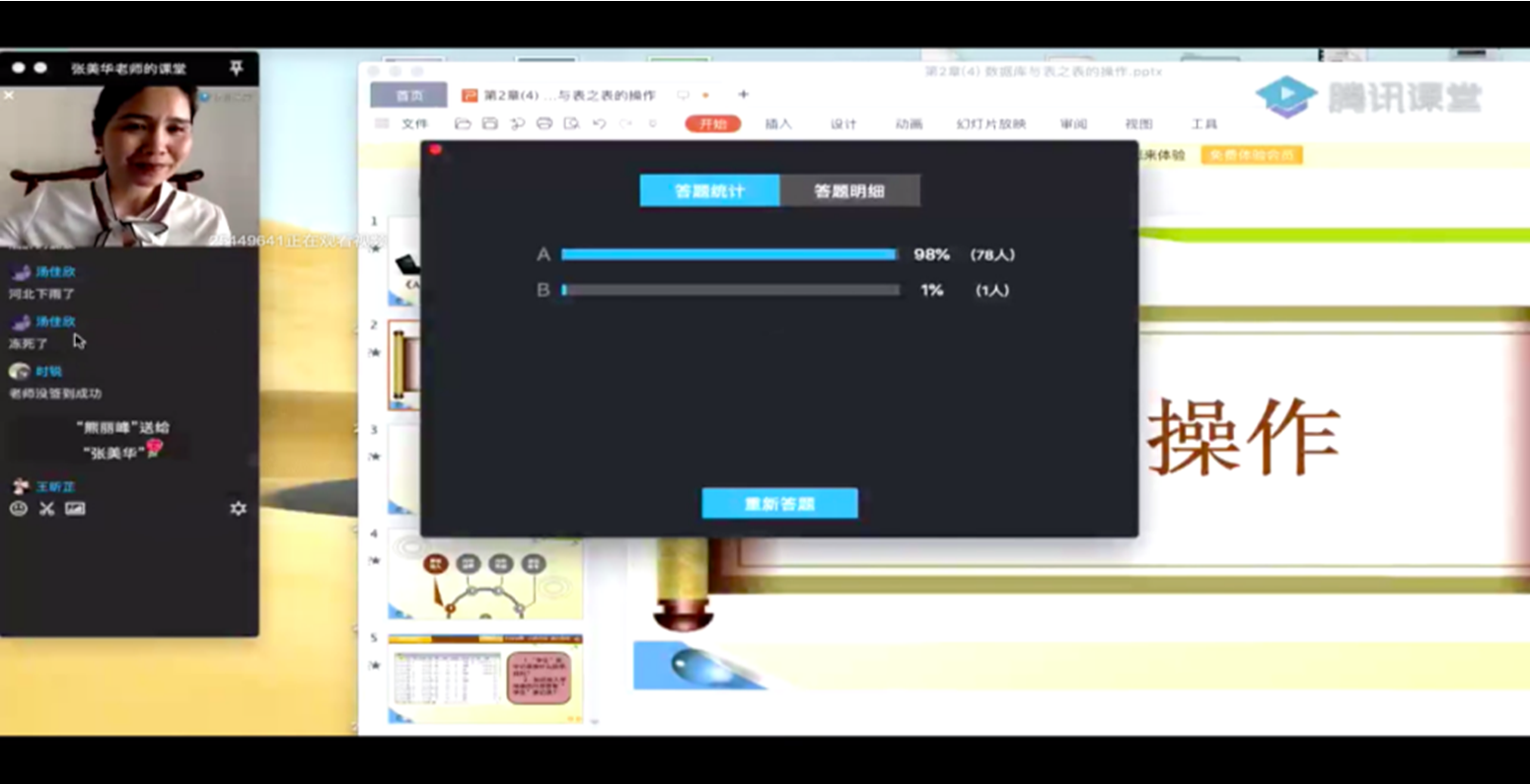Open the 文件 menu
The image size is (1530, 784).
click(414, 124)
